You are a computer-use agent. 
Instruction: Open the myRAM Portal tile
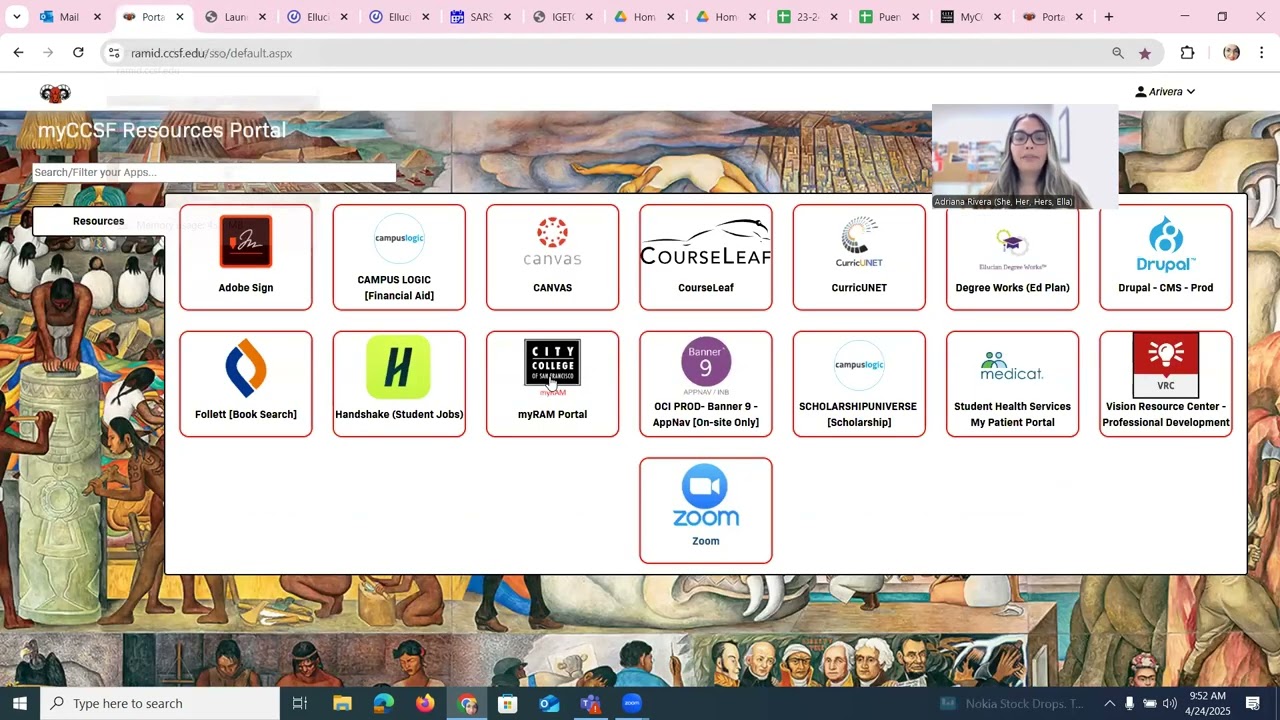tap(552, 384)
